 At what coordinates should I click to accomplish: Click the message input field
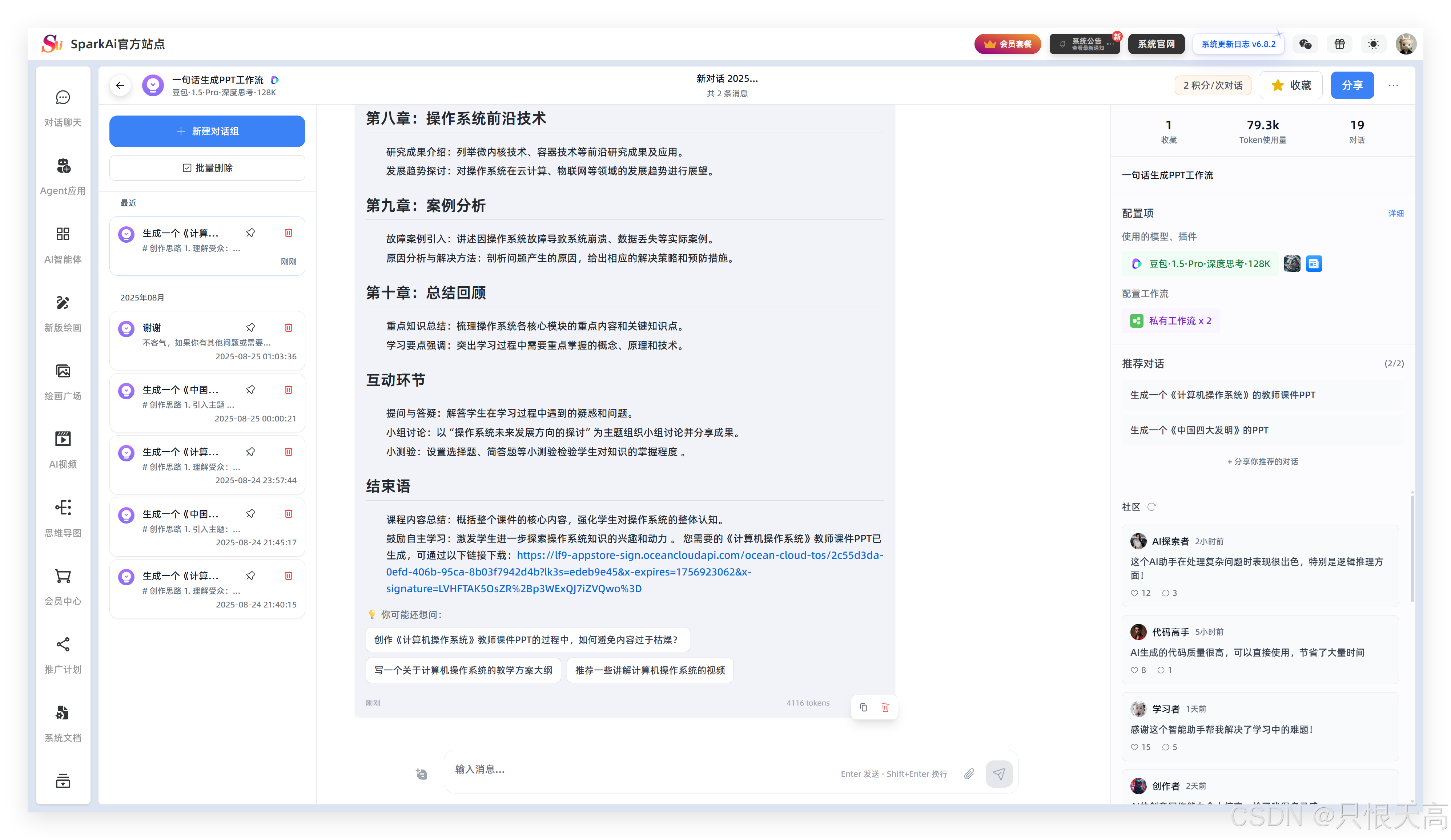pyautogui.click(x=642, y=770)
